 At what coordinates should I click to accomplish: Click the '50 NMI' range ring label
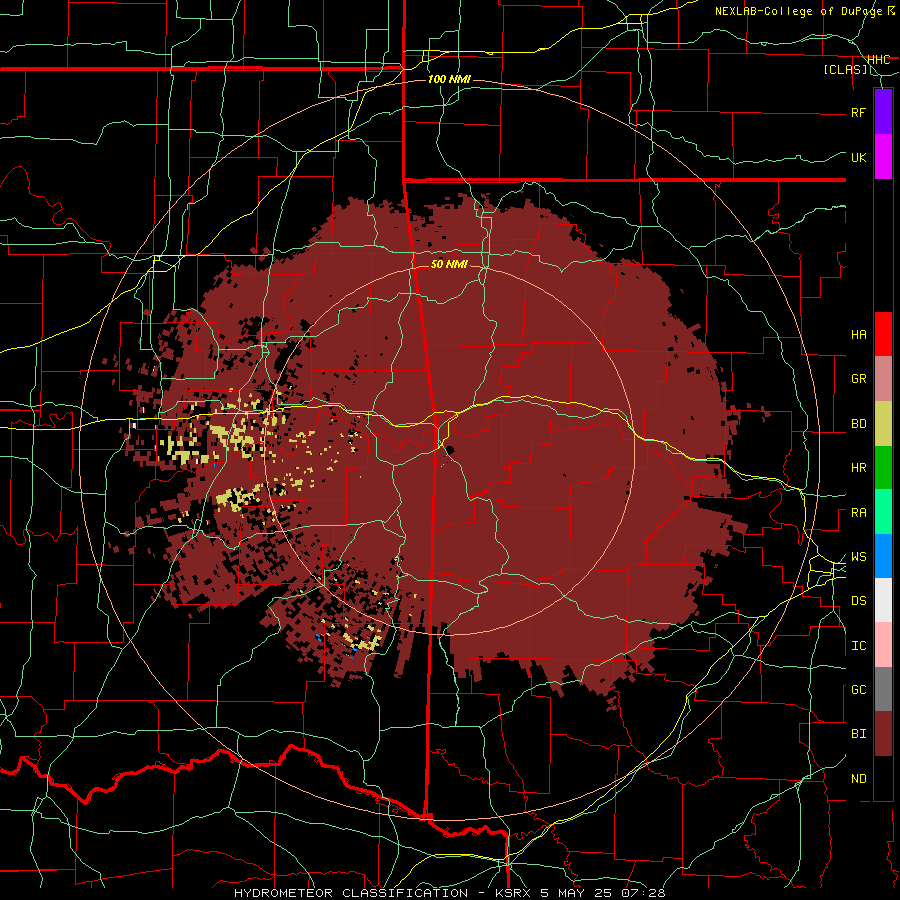tap(449, 264)
